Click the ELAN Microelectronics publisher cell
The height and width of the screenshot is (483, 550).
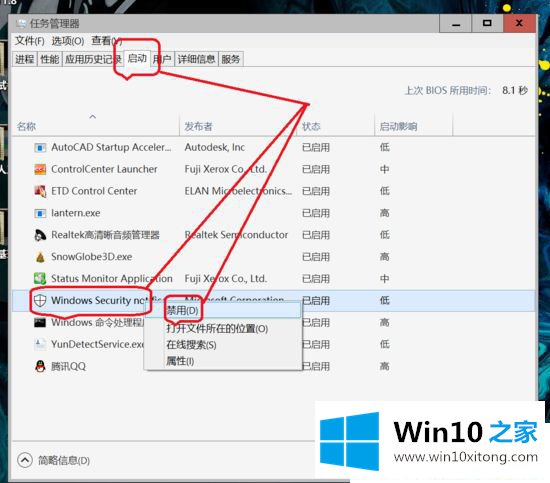(238, 191)
